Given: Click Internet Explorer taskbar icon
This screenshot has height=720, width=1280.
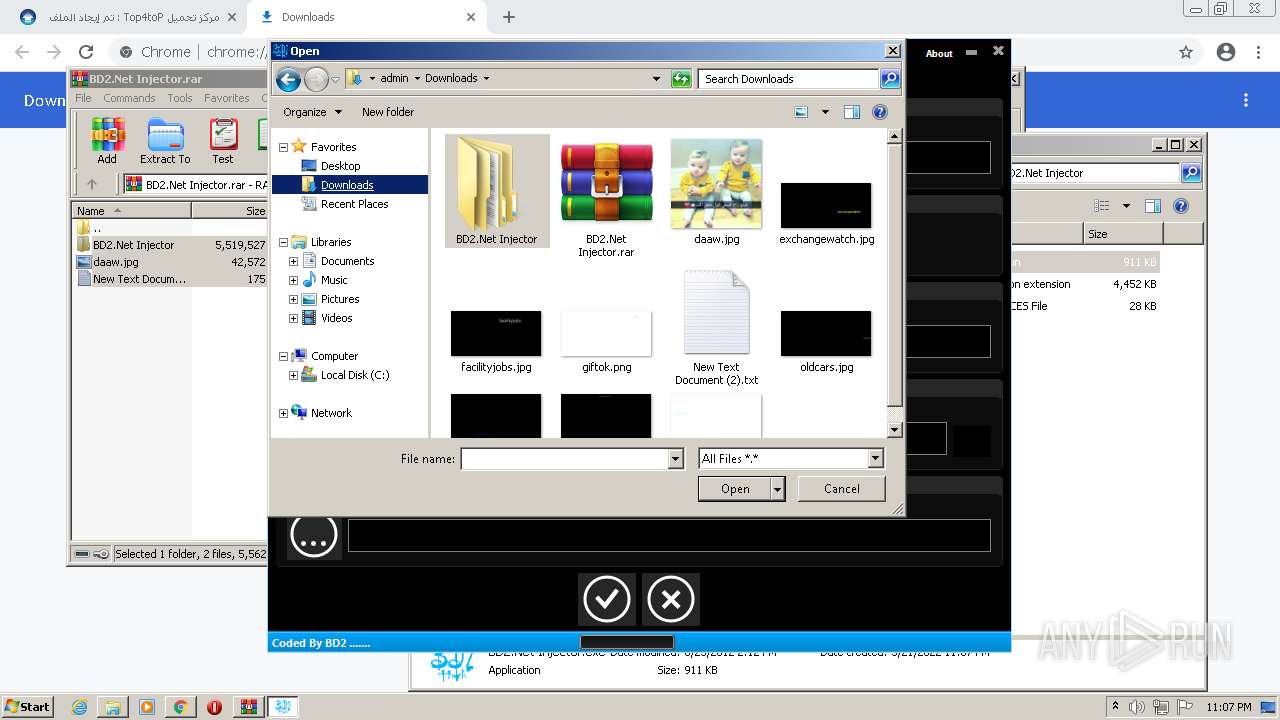Looking at the screenshot, I should click(x=80, y=707).
